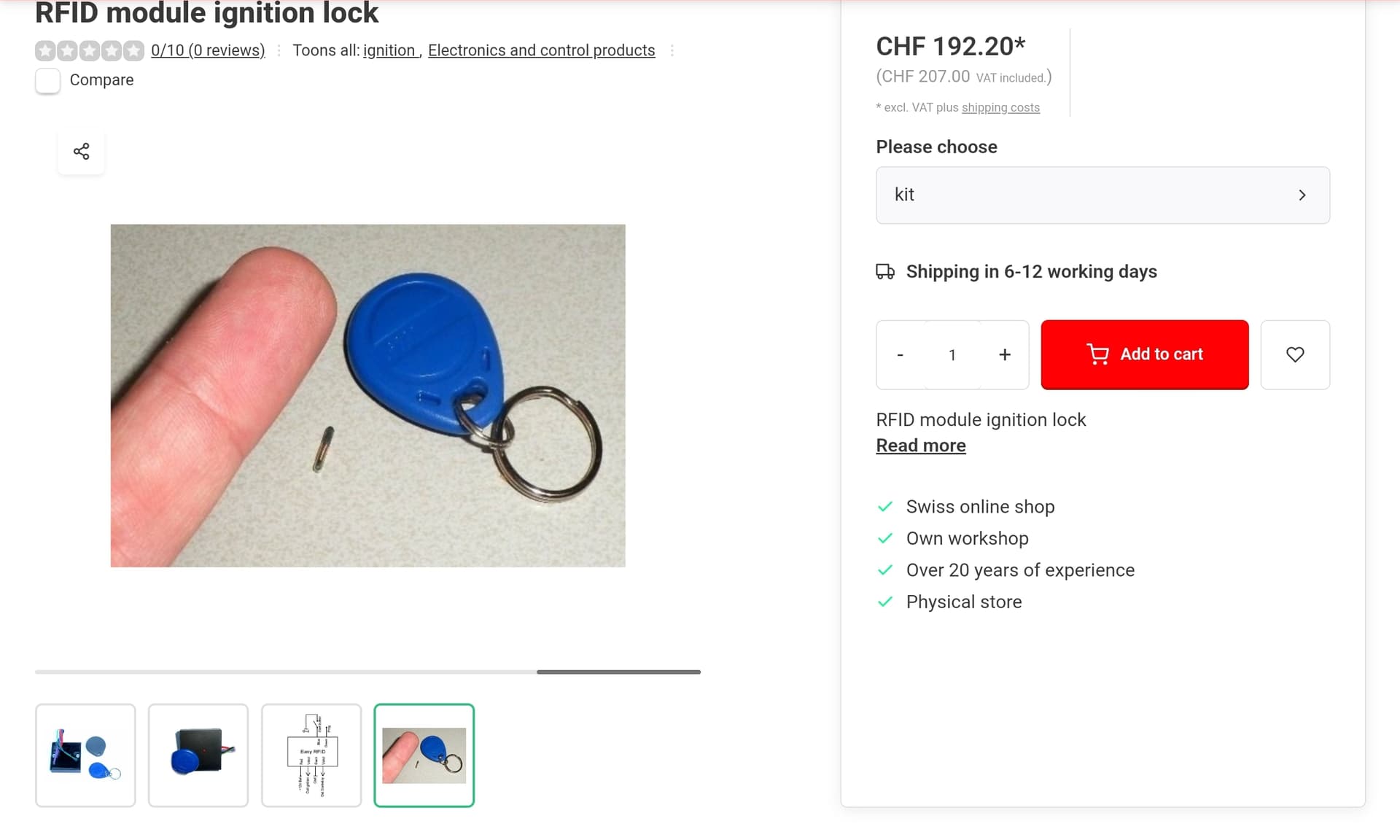Tick the Compare checkbox
The height and width of the screenshot is (840, 1400).
[x=48, y=80]
